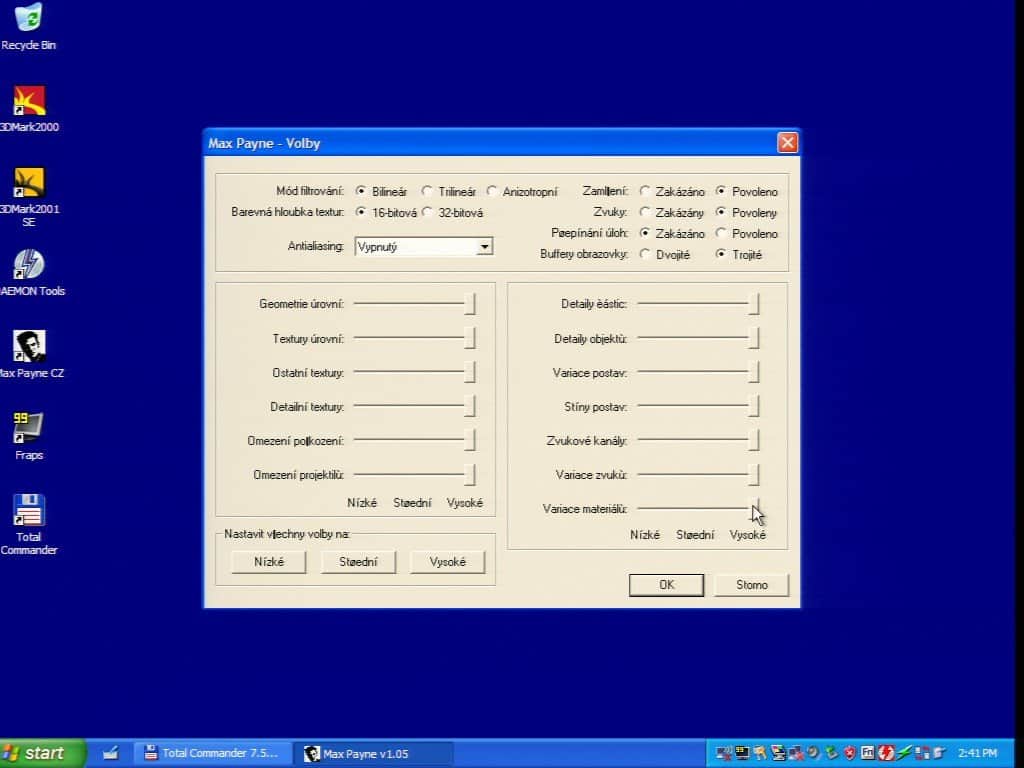Viewport: 1024px width, 768px height.
Task: Select the DAEMON Tools desktop shortcut
Action: pyautogui.click(x=30, y=272)
